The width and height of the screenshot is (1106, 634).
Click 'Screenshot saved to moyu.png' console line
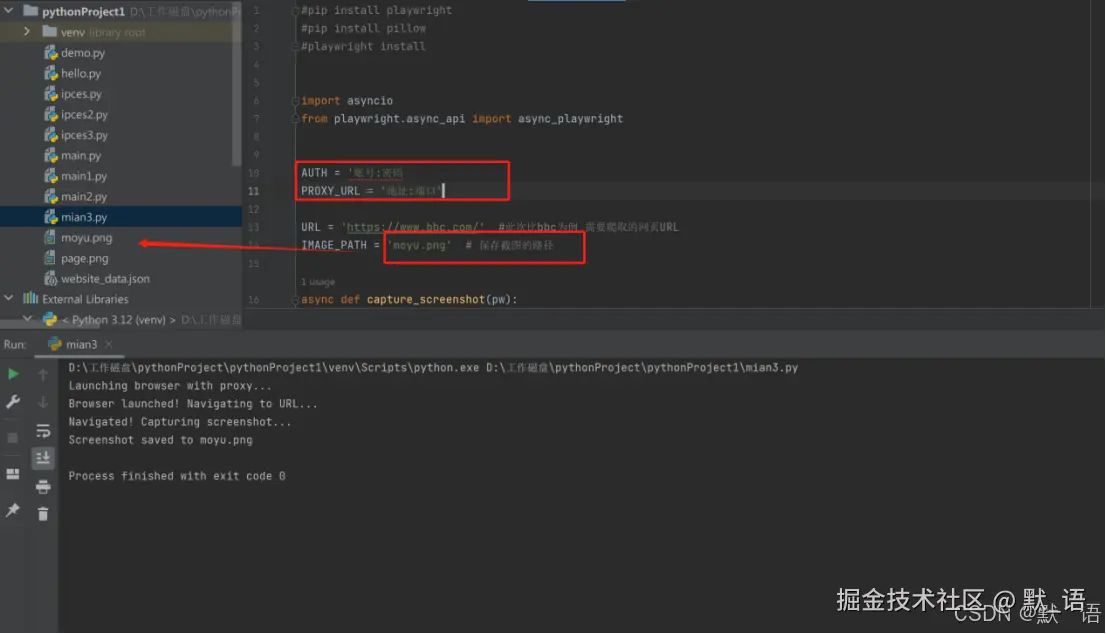160,440
